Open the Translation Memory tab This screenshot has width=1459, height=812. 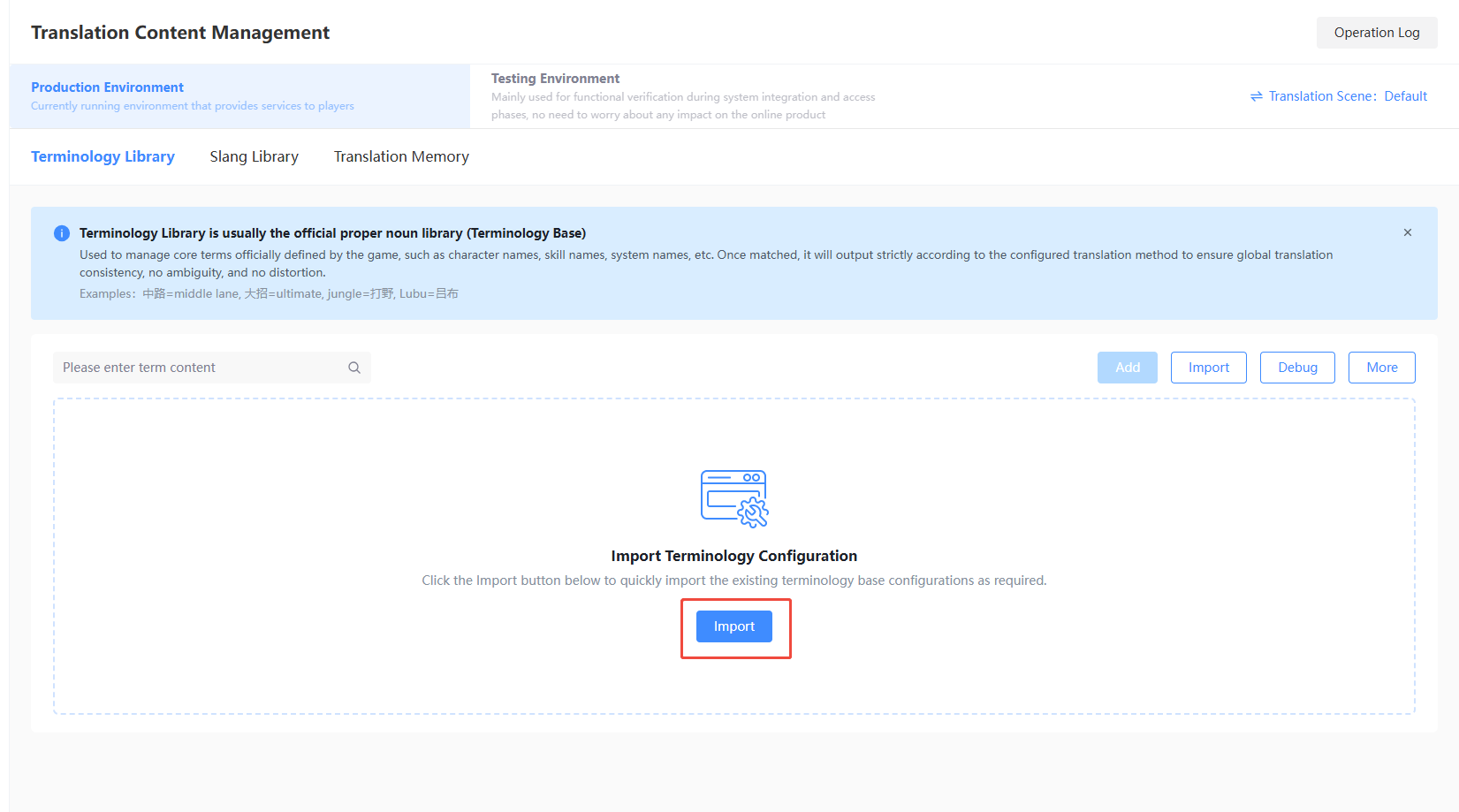point(401,156)
